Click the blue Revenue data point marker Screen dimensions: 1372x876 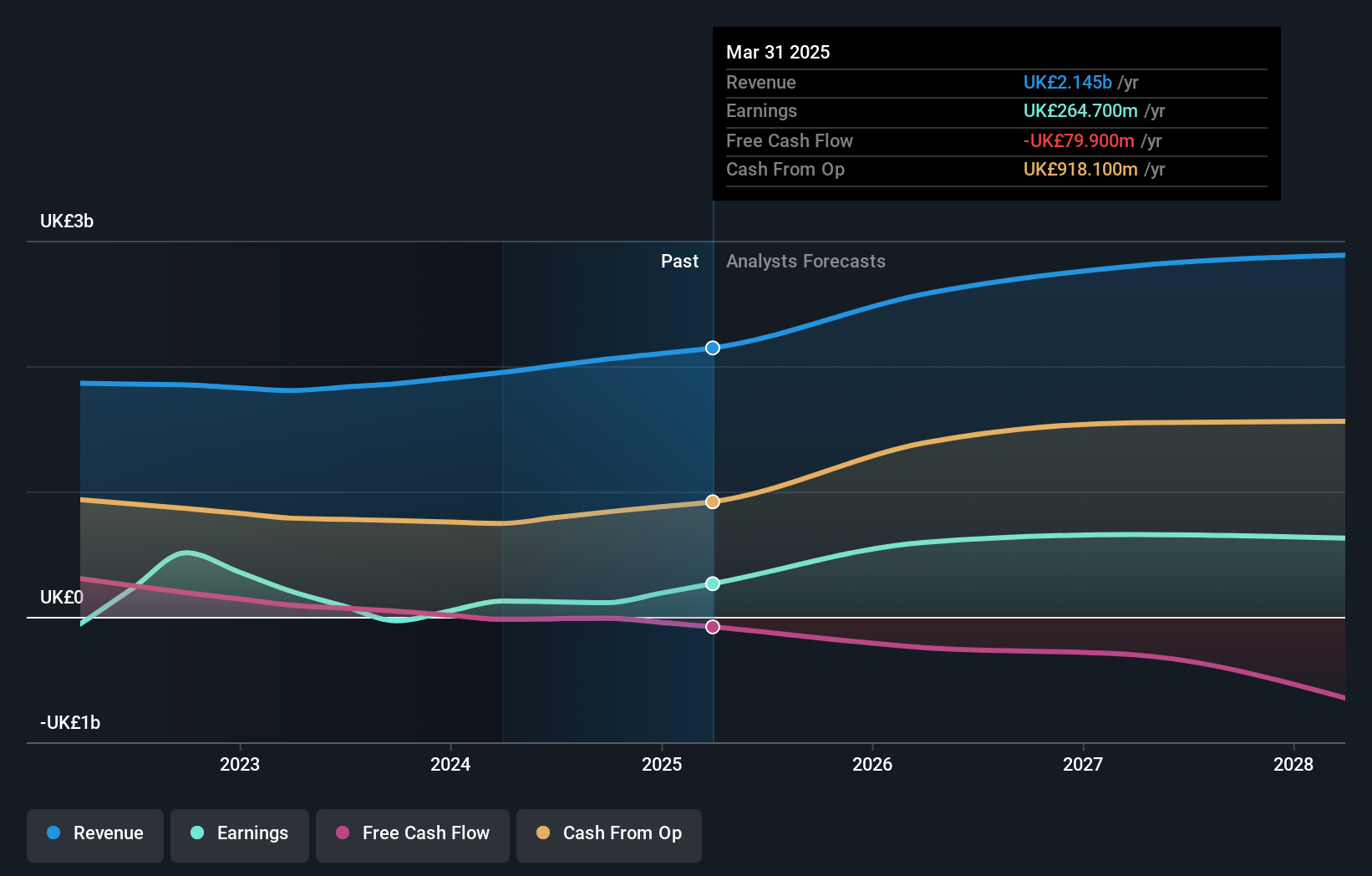click(712, 349)
